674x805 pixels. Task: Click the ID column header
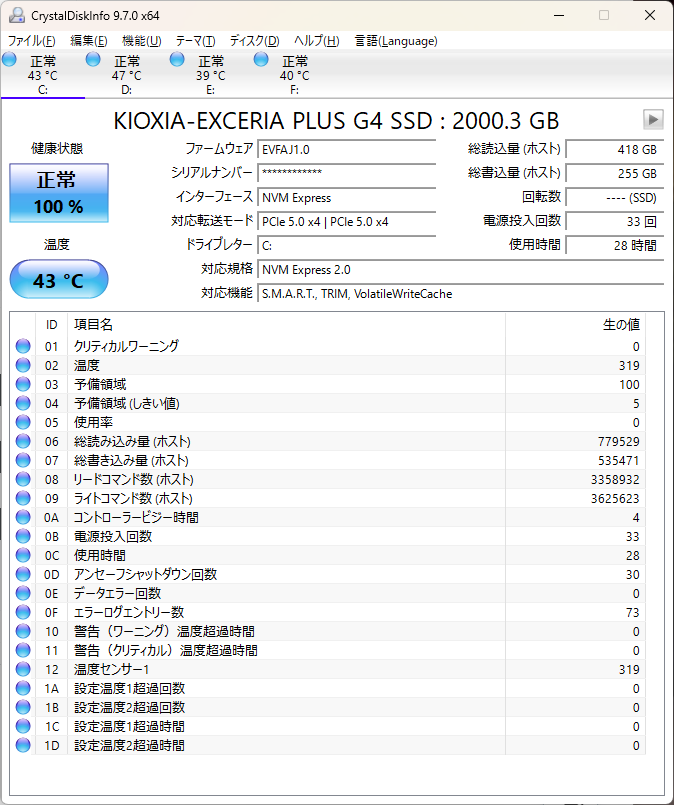click(x=51, y=324)
